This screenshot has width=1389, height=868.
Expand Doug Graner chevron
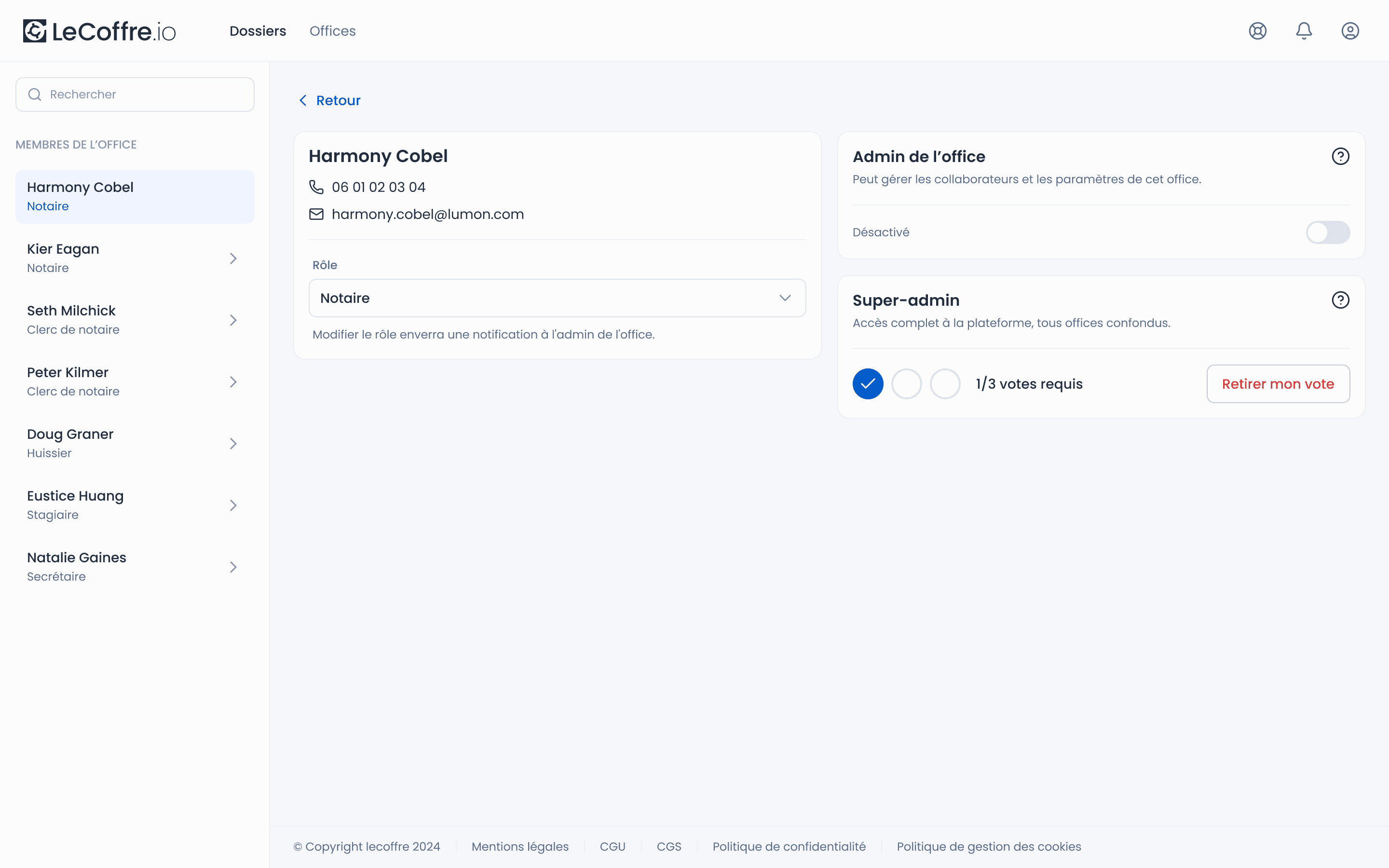tap(233, 444)
